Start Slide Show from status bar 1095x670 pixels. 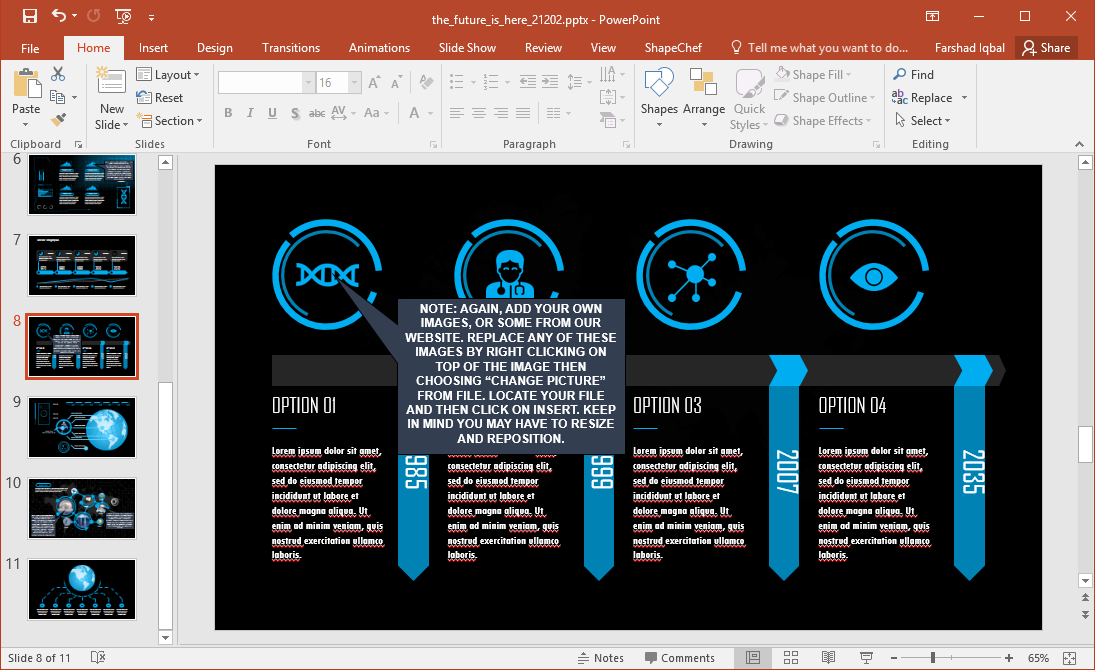(866, 657)
